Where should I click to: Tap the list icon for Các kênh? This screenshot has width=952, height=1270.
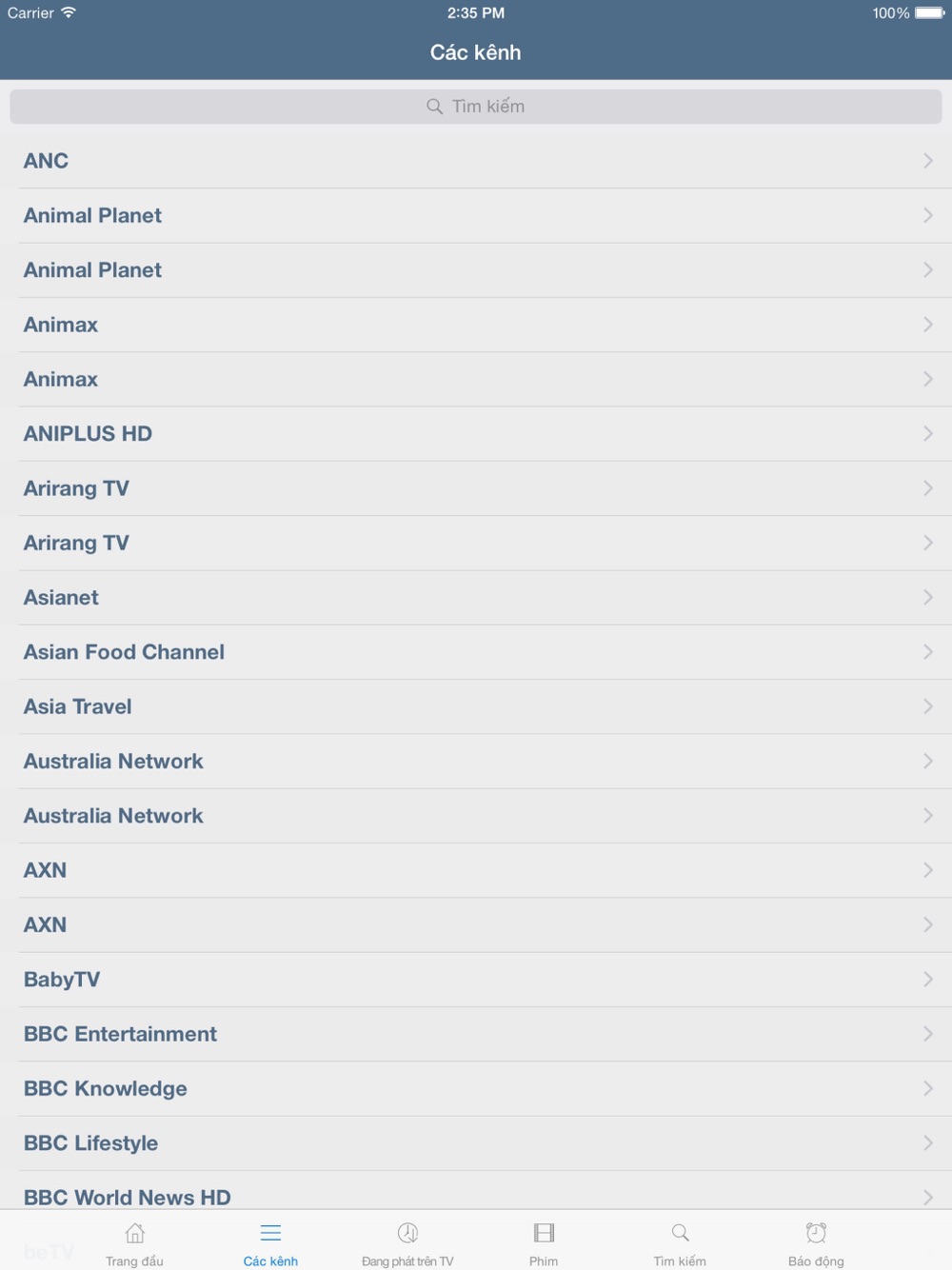click(x=270, y=1234)
